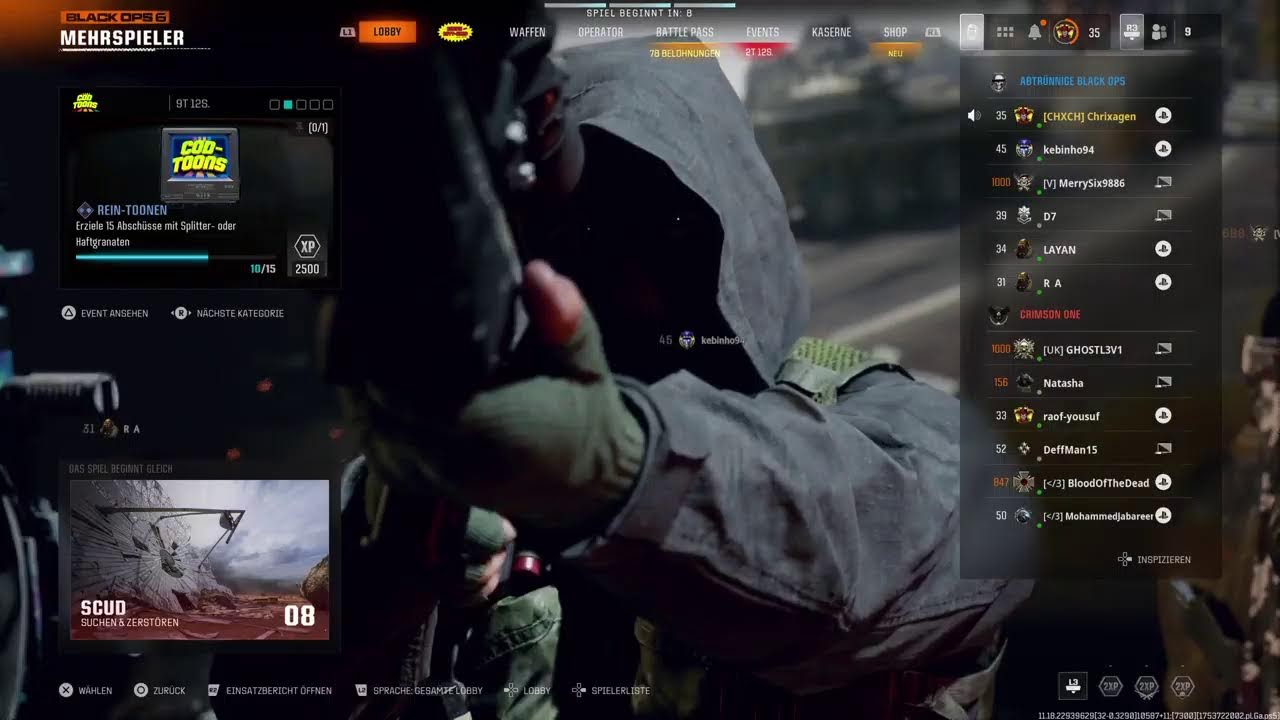Click NÄCHSTE KATEGORIE button
This screenshot has height=720, width=1280.
click(229, 313)
